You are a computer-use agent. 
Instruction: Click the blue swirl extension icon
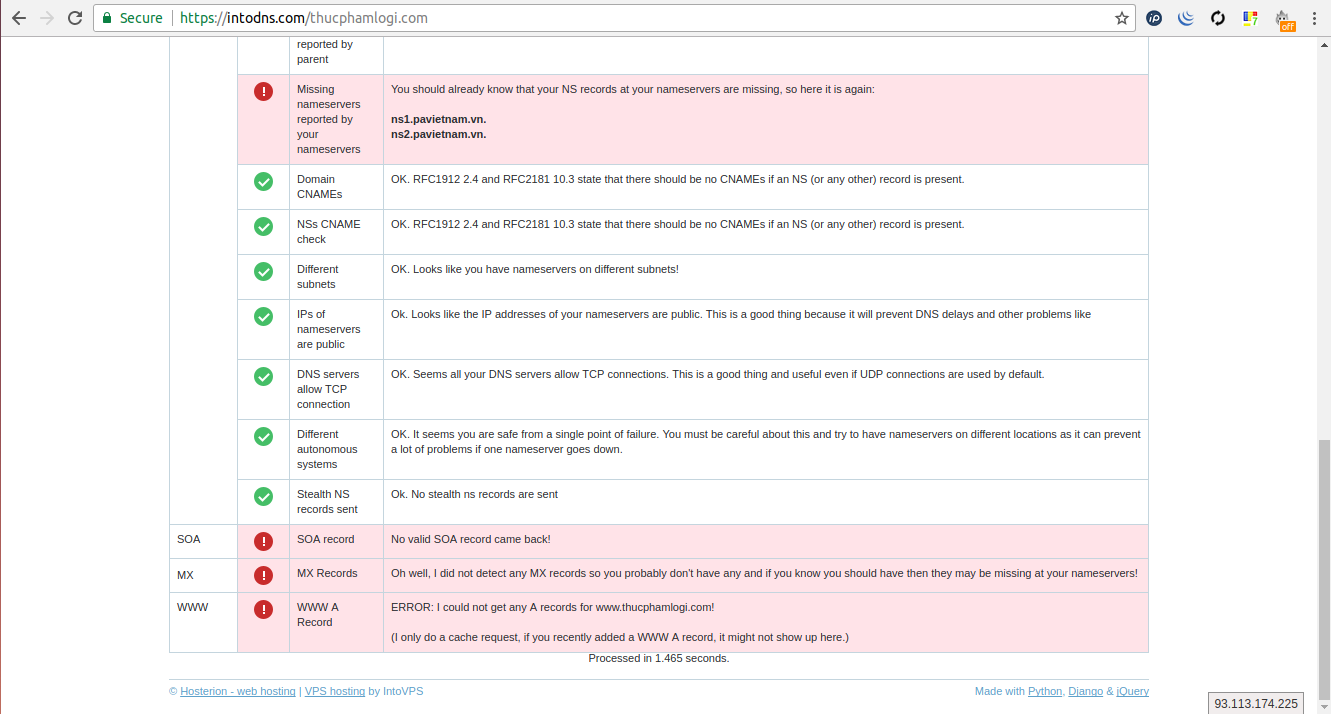coord(1186,18)
